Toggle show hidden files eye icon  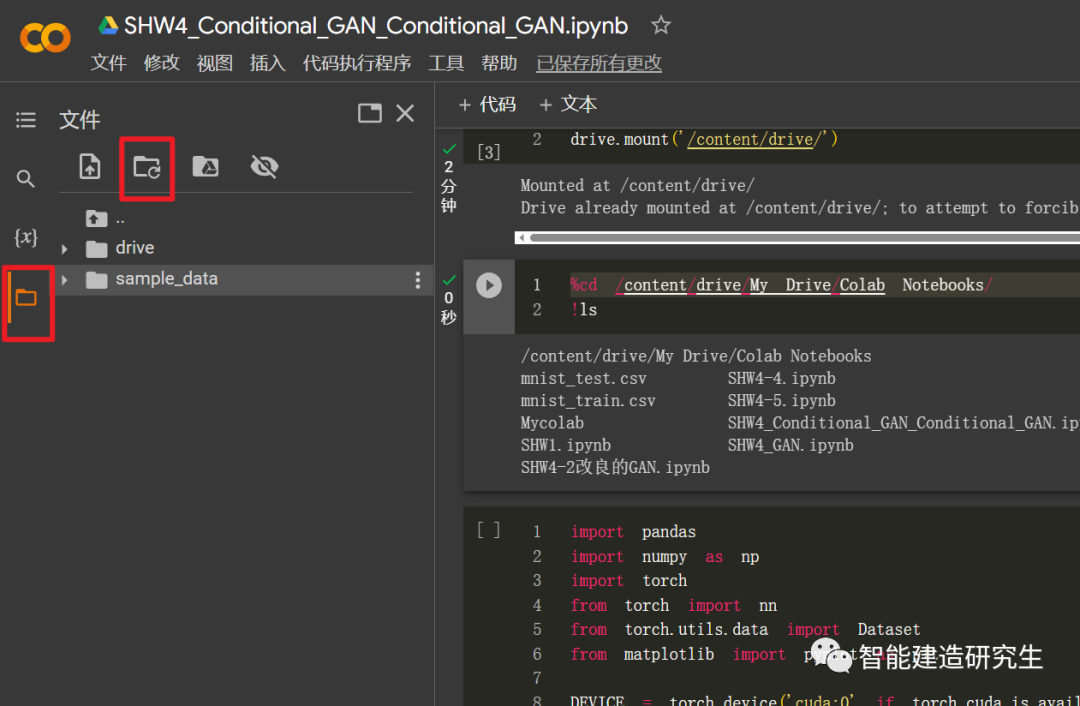(x=264, y=167)
